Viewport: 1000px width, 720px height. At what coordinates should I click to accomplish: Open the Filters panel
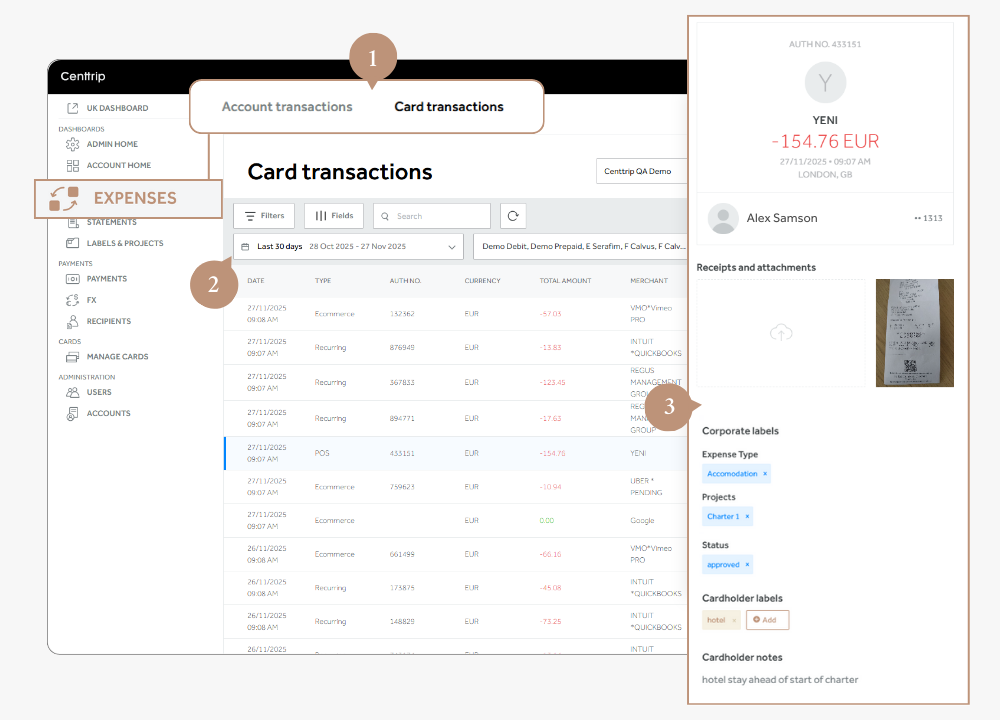263,215
